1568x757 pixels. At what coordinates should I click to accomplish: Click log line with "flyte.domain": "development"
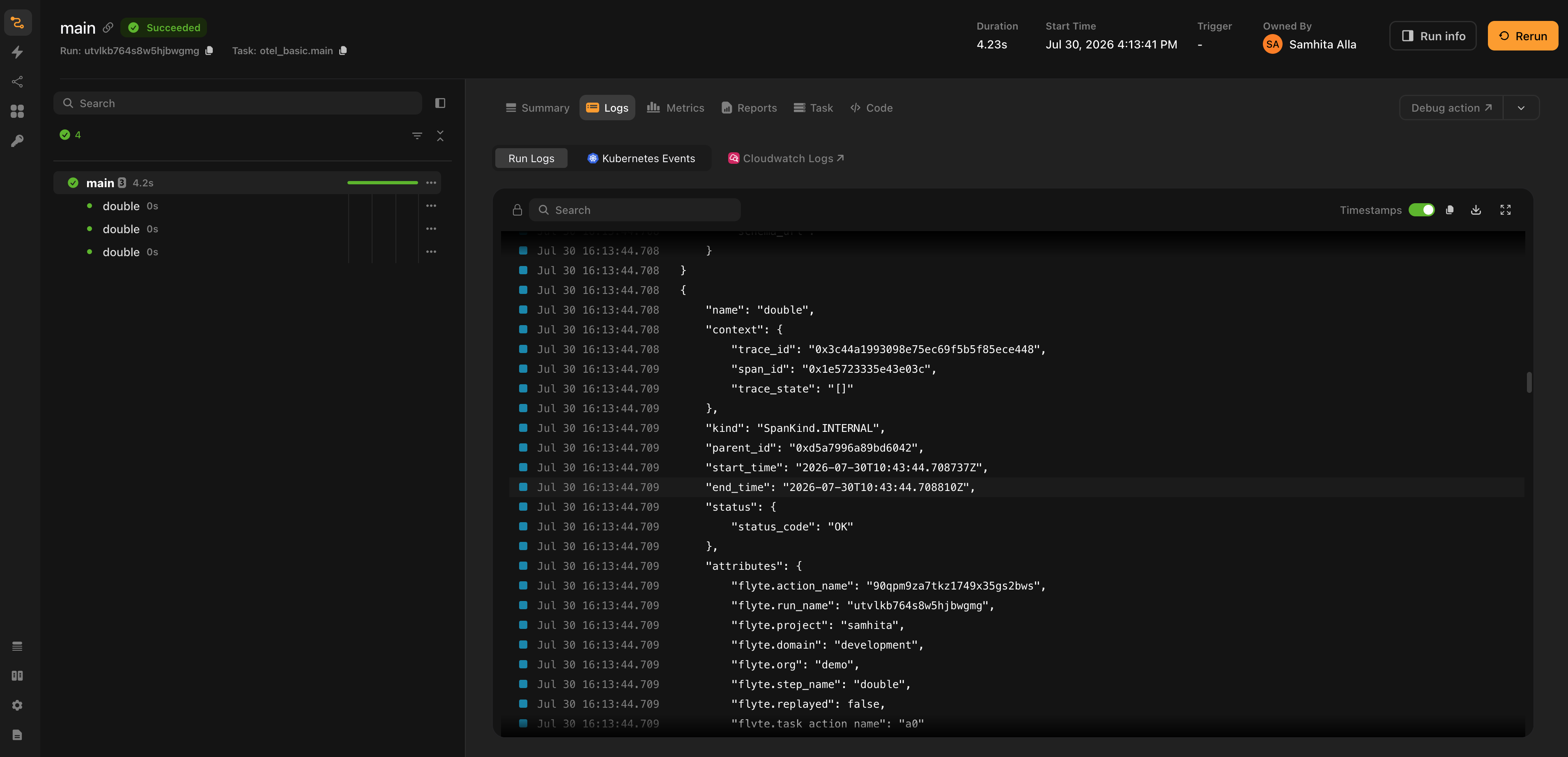(x=1016, y=645)
